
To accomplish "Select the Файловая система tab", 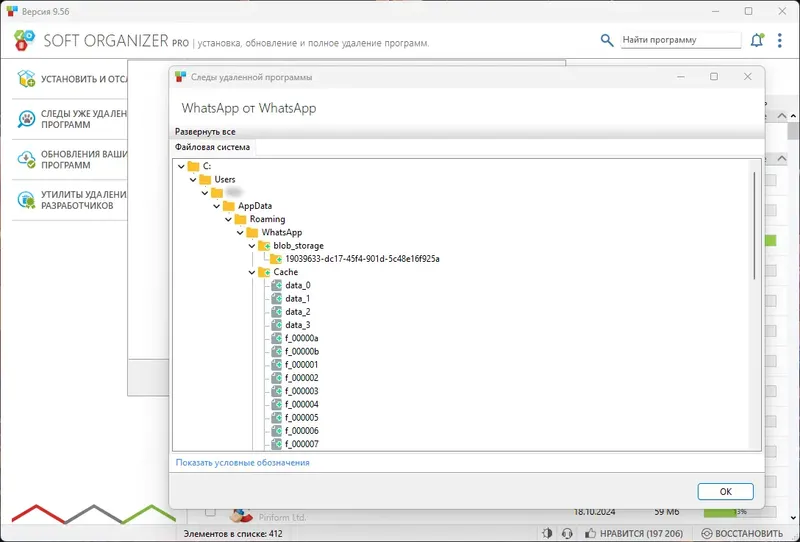I will 212,147.
